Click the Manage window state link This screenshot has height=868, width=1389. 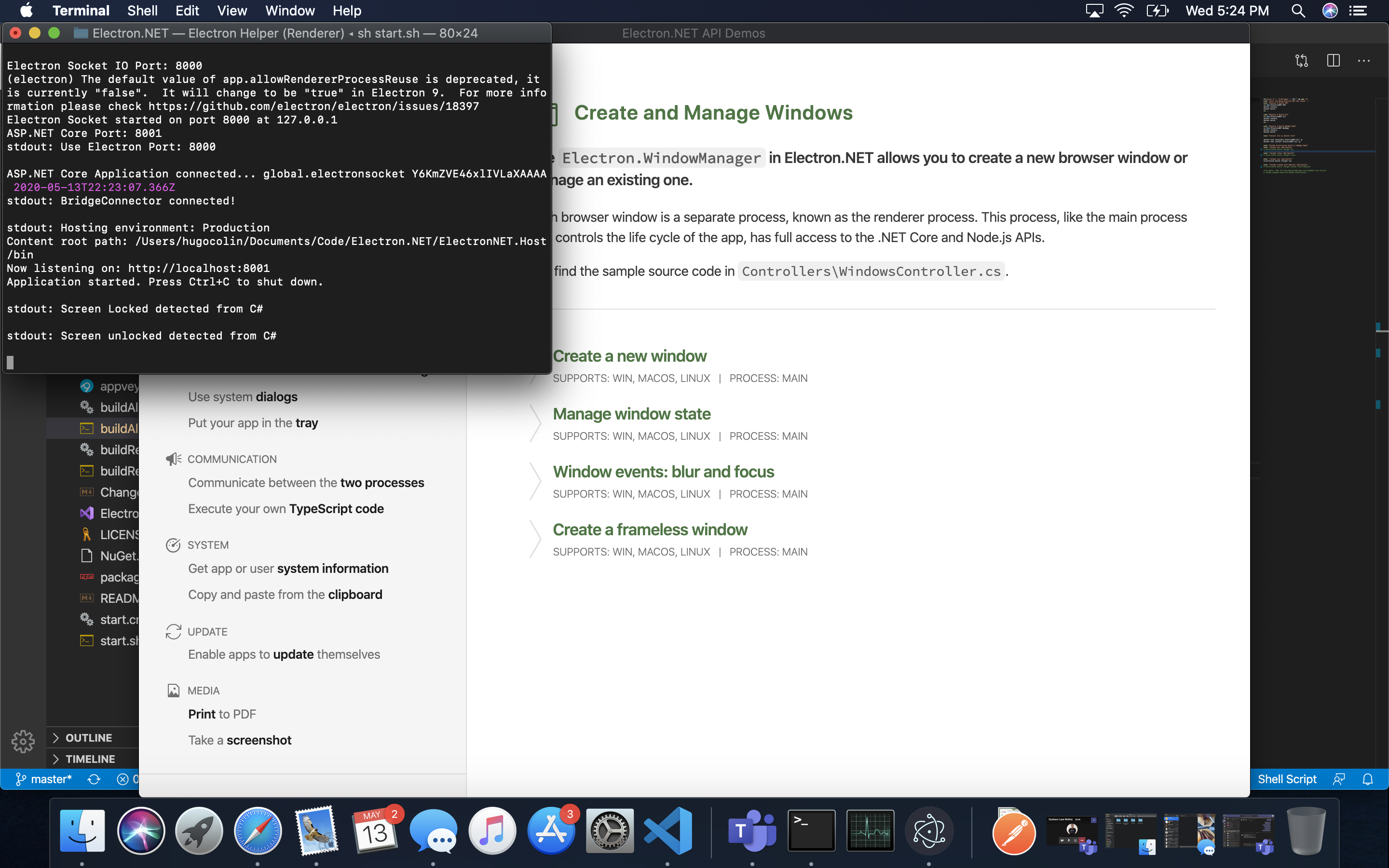(x=631, y=413)
